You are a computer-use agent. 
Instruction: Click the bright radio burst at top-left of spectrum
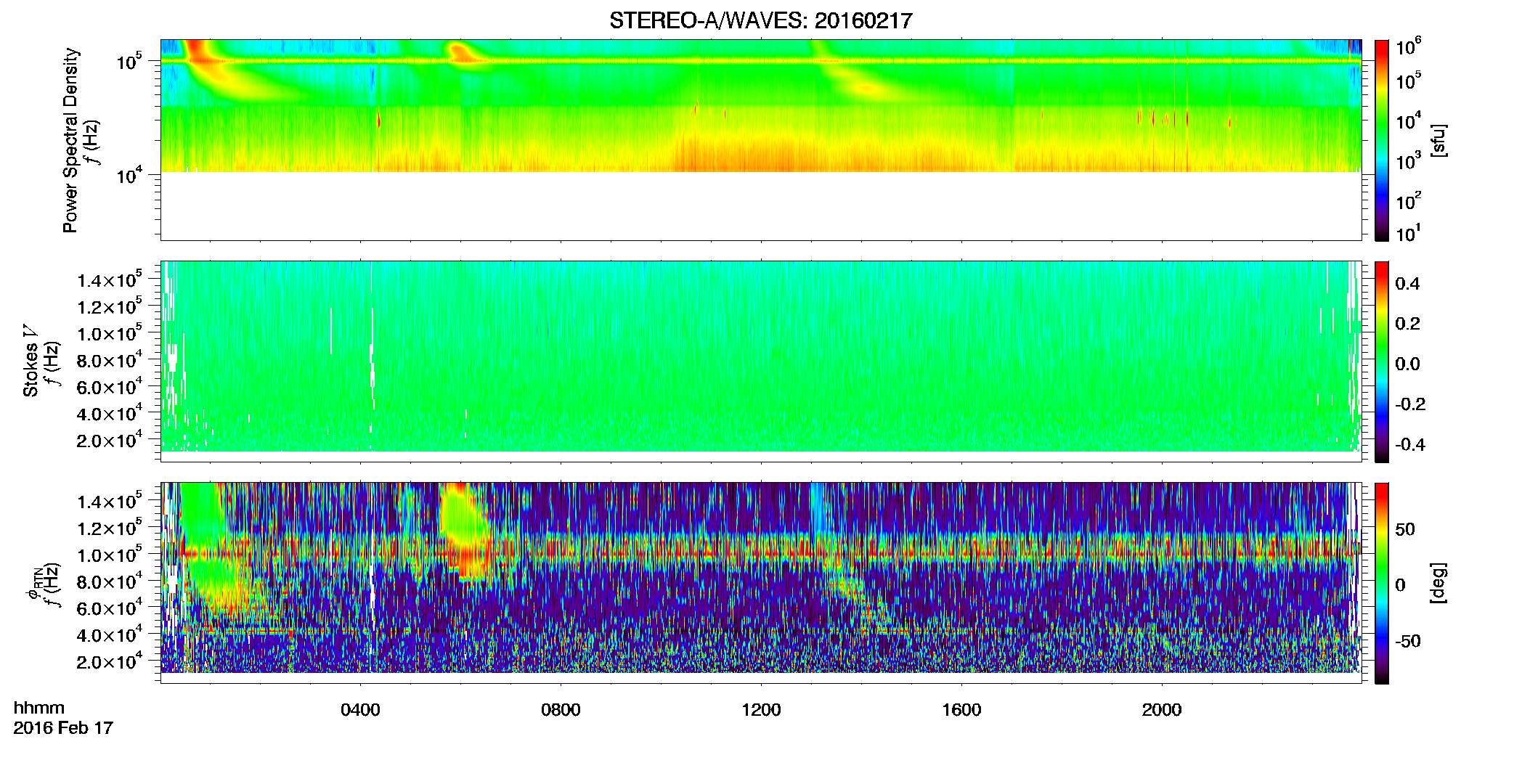pyautogui.click(x=198, y=58)
